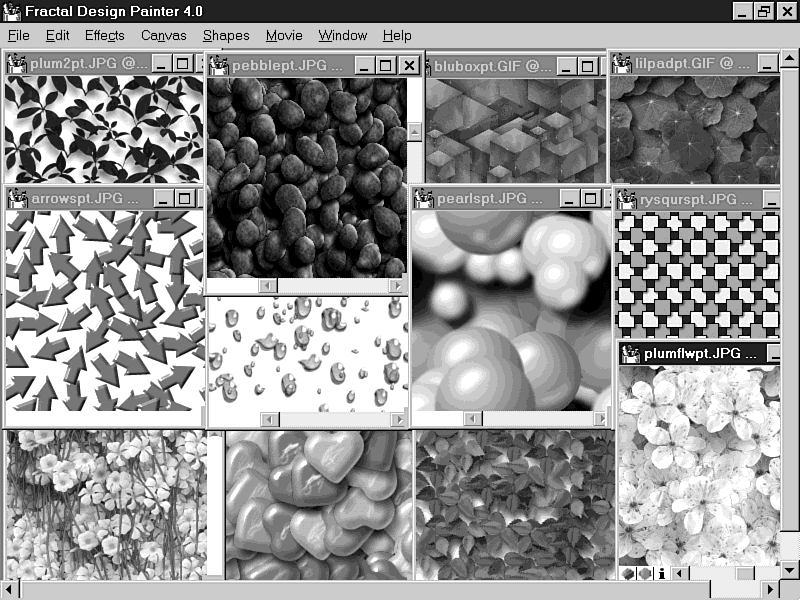Click the lilpadpt.GIF window's title icon
800x600 pixels.
pos(621,64)
